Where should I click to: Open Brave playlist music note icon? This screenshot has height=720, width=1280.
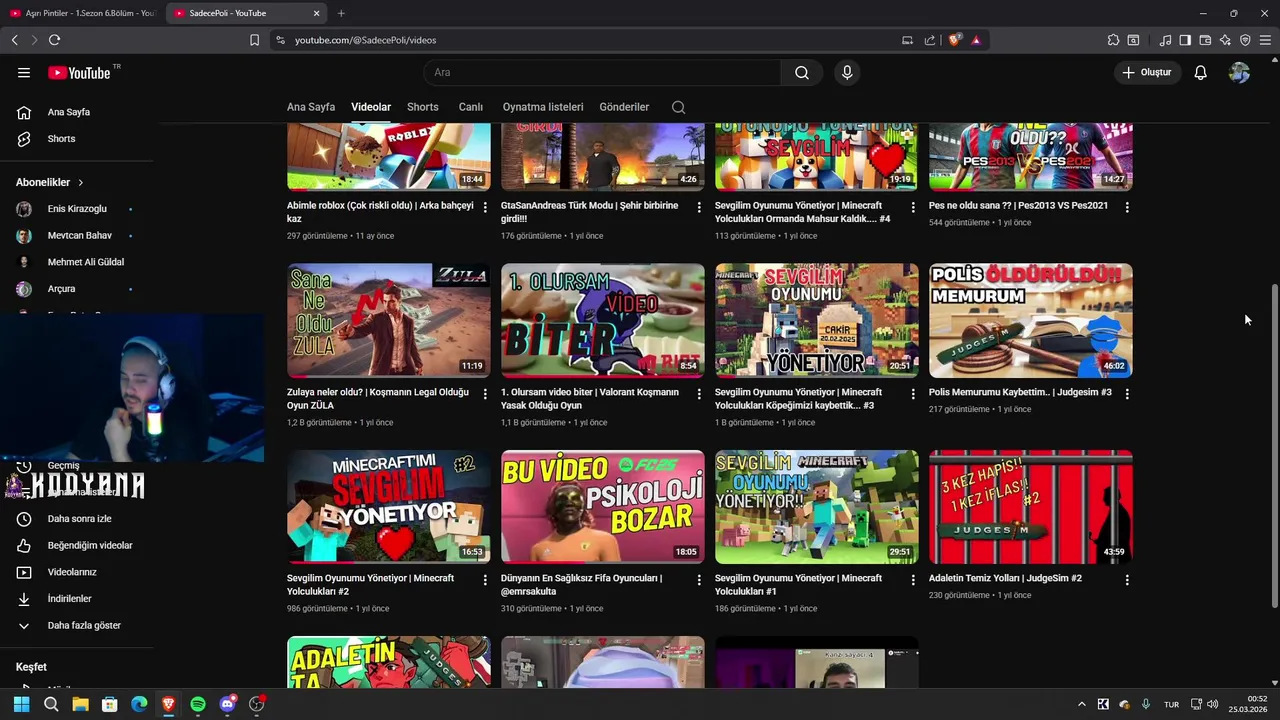coord(1165,40)
